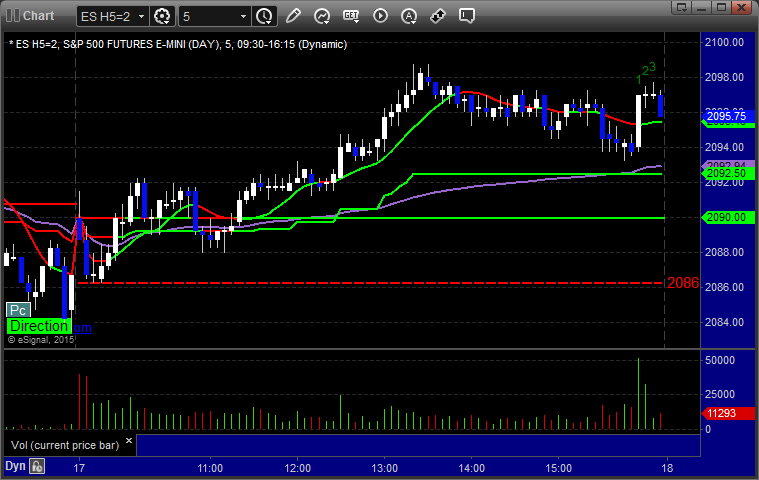The width and height of the screenshot is (759, 480).
Task: Click the 50000 volume scale label
Action: click(x=720, y=360)
